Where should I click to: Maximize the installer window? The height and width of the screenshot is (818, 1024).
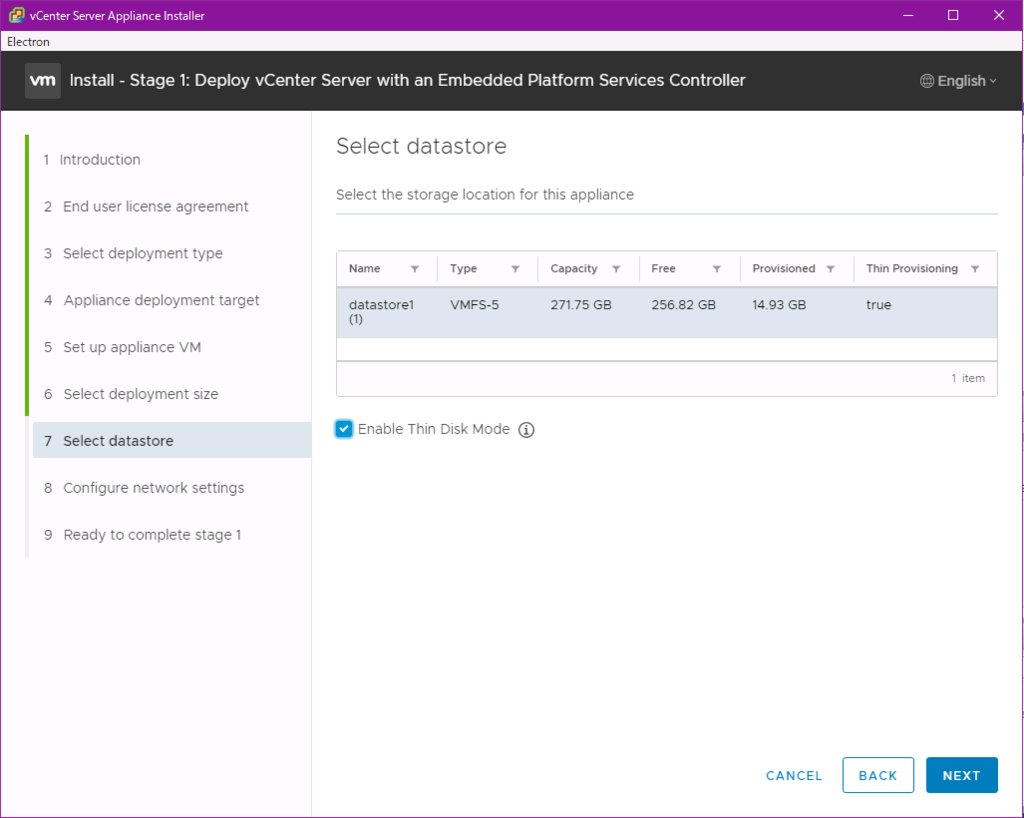pyautogui.click(x=953, y=15)
